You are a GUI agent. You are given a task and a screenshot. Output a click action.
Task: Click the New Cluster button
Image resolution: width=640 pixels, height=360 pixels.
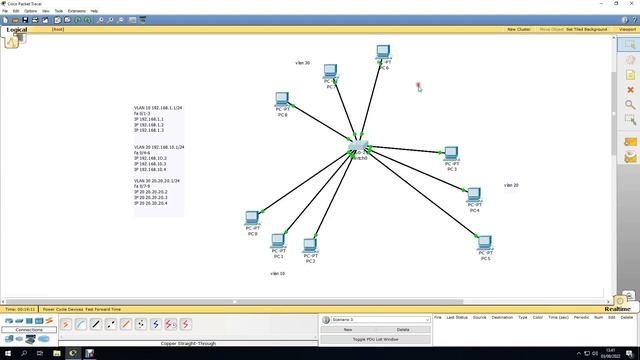coord(519,29)
